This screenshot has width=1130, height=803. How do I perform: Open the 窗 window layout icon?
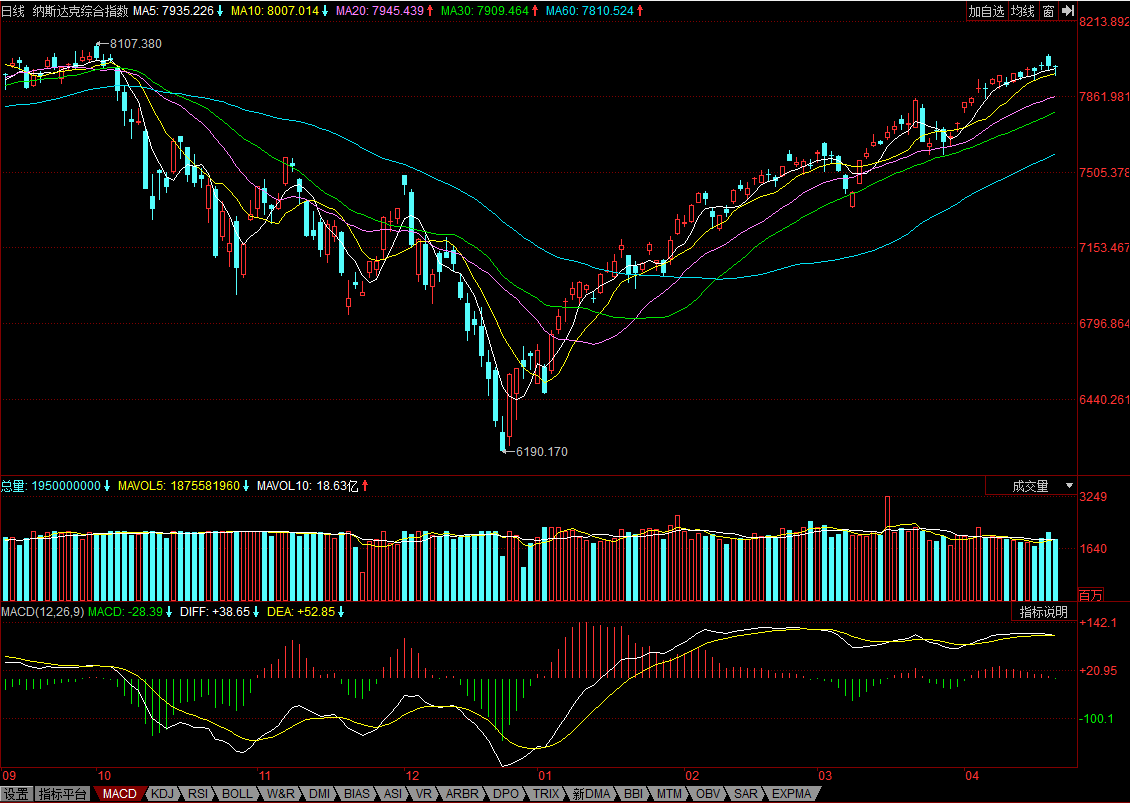click(x=1049, y=11)
